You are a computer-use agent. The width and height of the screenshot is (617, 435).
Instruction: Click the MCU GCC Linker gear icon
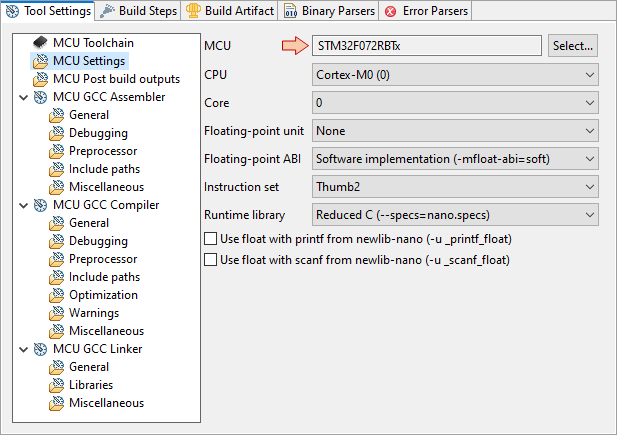point(41,349)
